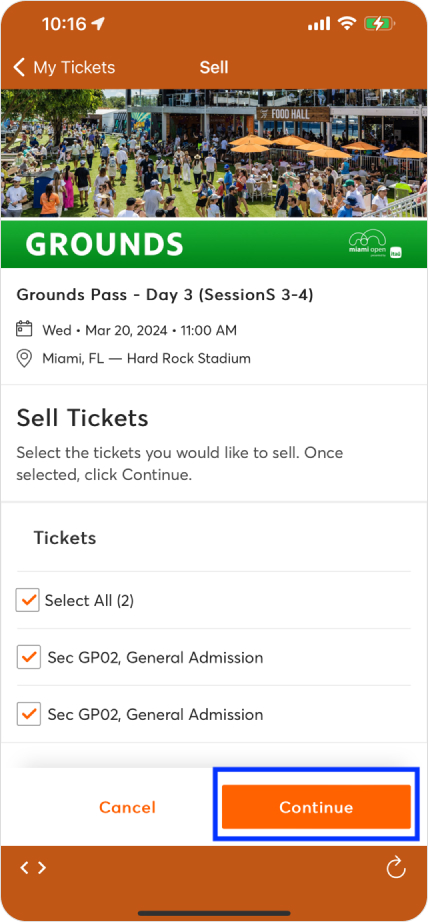This screenshot has height=922, width=428.
Task: Tap the back arrow in bottom browser bar
Action: (24, 868)
